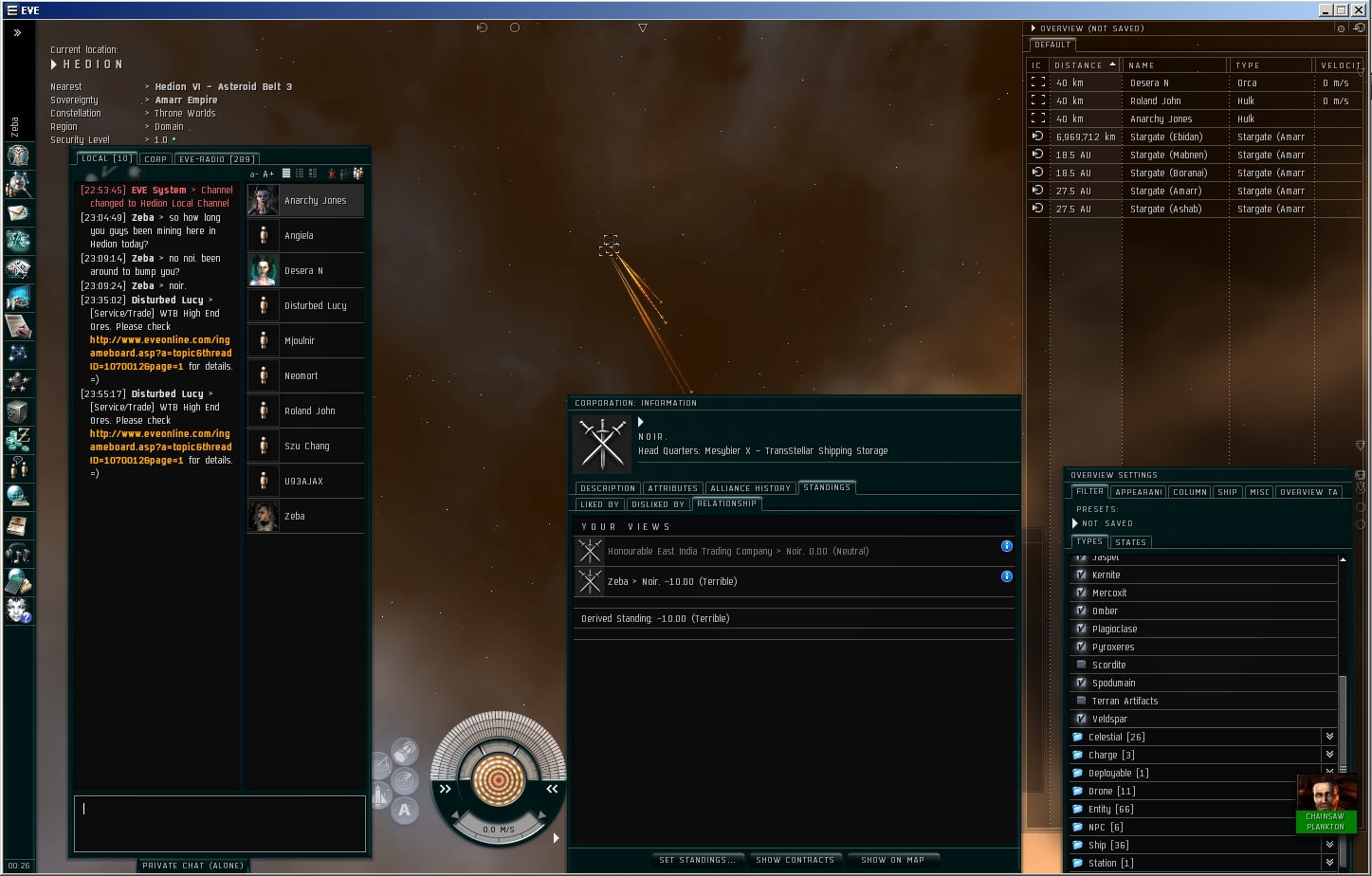The image size is (1372, 876).
Task: Open the mail envelope icon in sidebar
Action: (18, 212)
